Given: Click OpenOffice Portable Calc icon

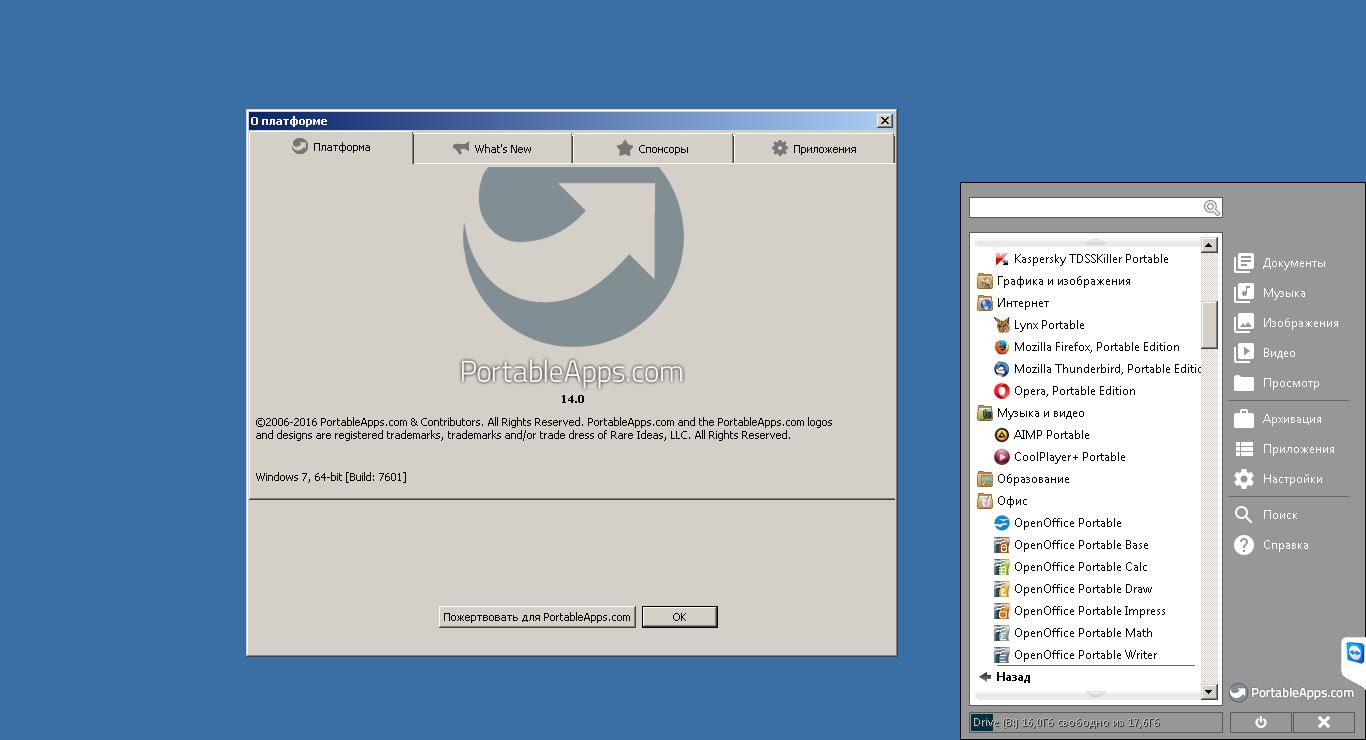Looking at the screenshot, I should click(x=1001, y=567).
